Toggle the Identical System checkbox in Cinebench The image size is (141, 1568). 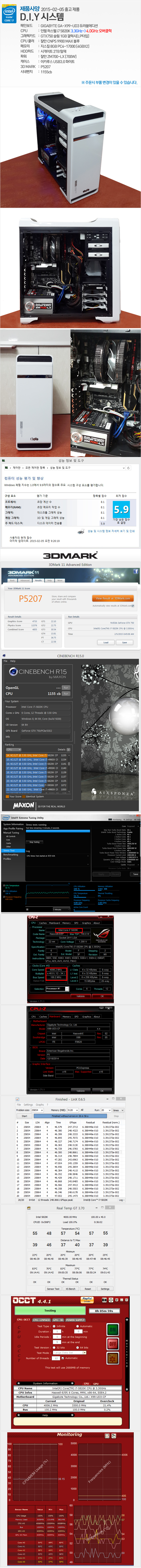(24, 796)
